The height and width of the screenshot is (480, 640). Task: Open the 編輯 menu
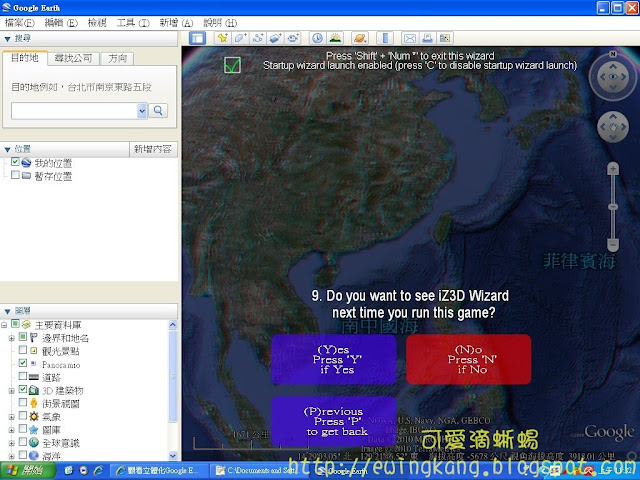(61, 23)
